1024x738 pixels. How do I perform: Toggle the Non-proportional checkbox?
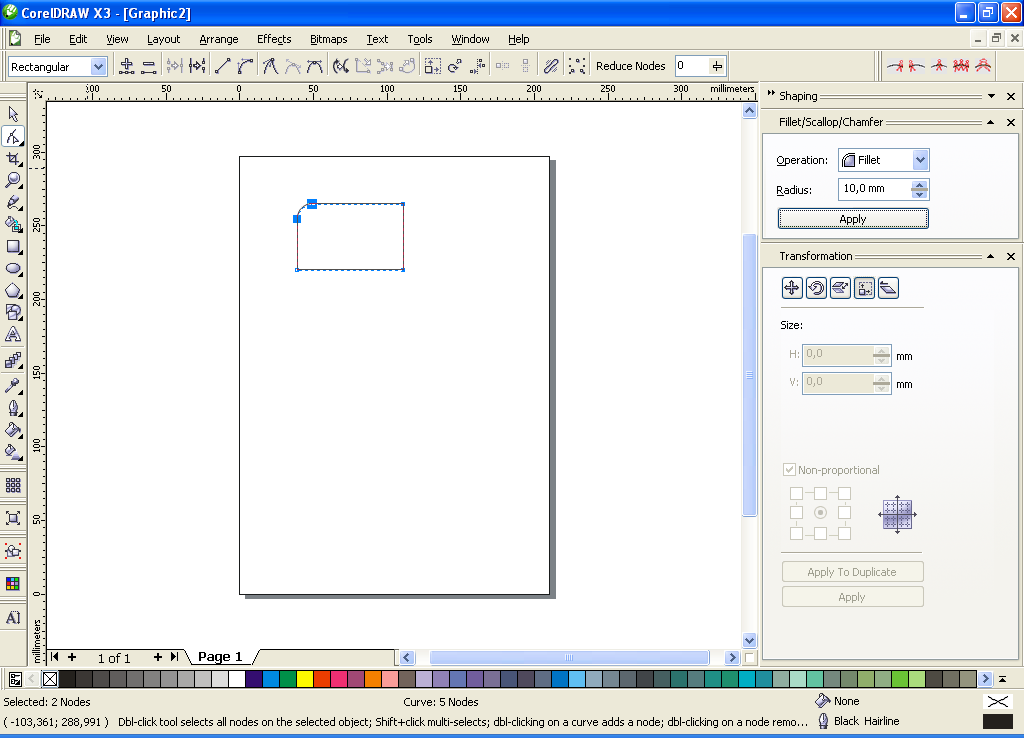[790, 470]
